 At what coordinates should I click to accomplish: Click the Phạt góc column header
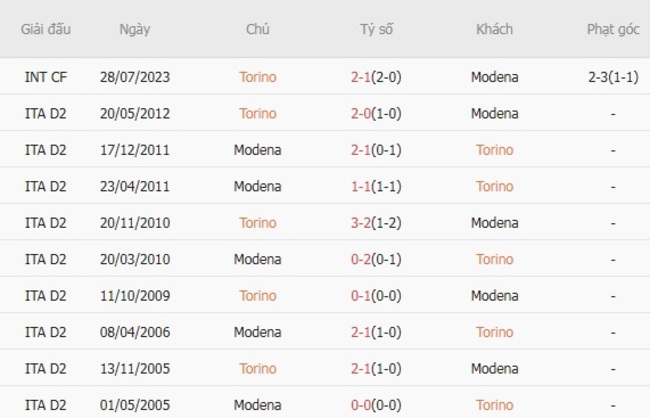613,29
